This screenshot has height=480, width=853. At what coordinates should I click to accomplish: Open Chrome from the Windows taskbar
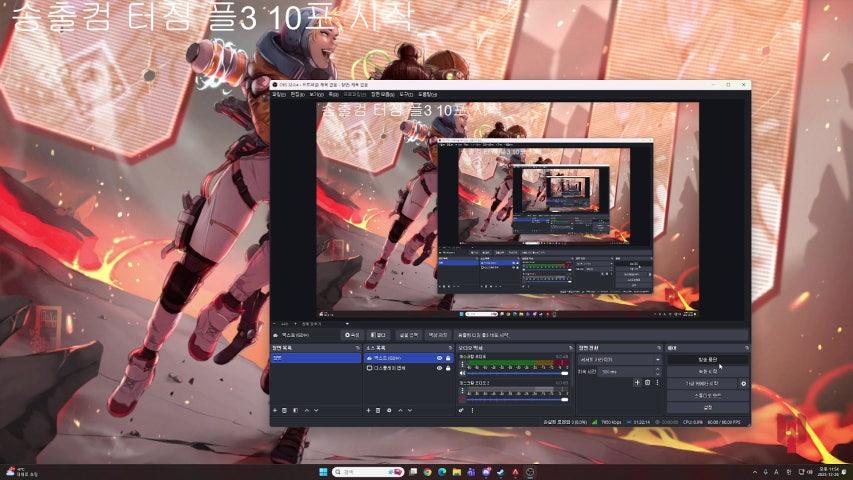click(427, 472)
